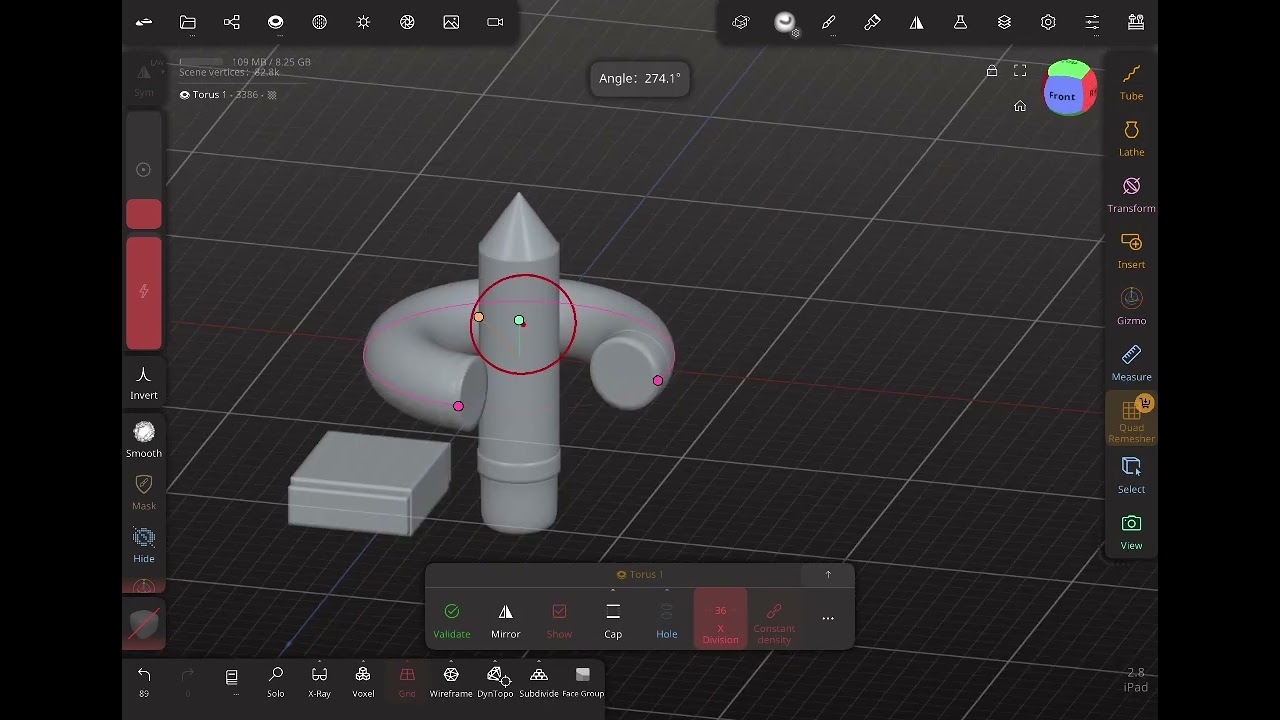Select the Lathe tool
Screen dimensions: 1280x720
1131,138
